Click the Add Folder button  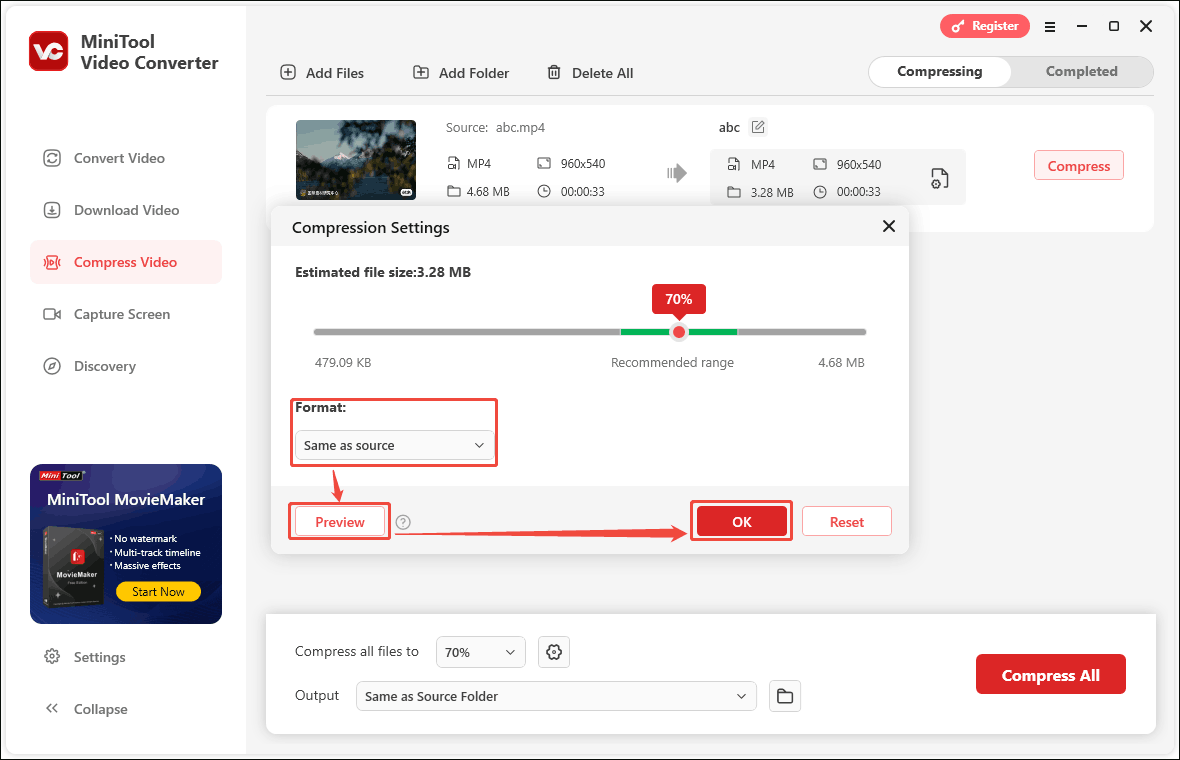point(461,73)
